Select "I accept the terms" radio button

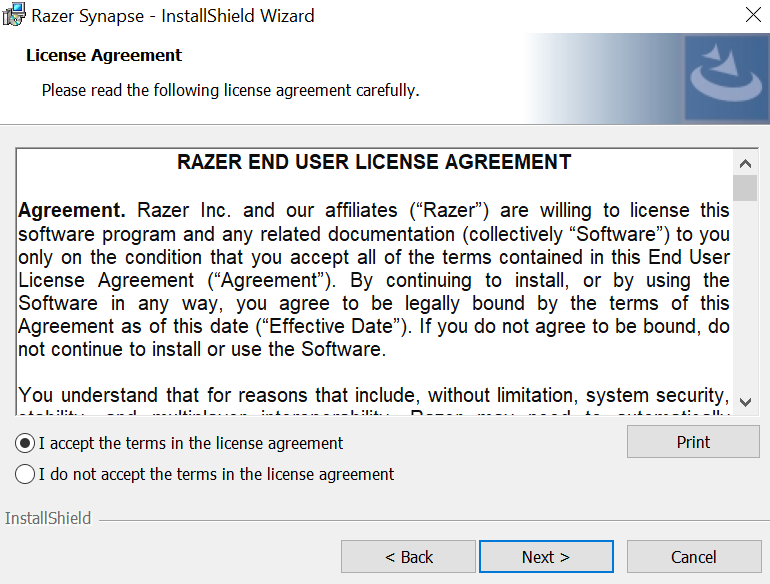pyautogui.click(x=25, y=443)
